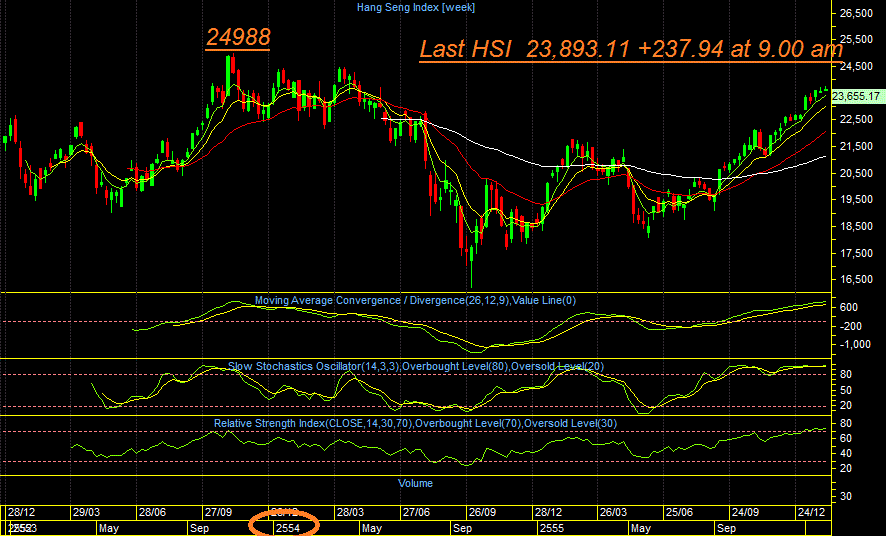Click the 60 level on the RSI axis
This screenshot has width=886, height=536.
(846, 438)
